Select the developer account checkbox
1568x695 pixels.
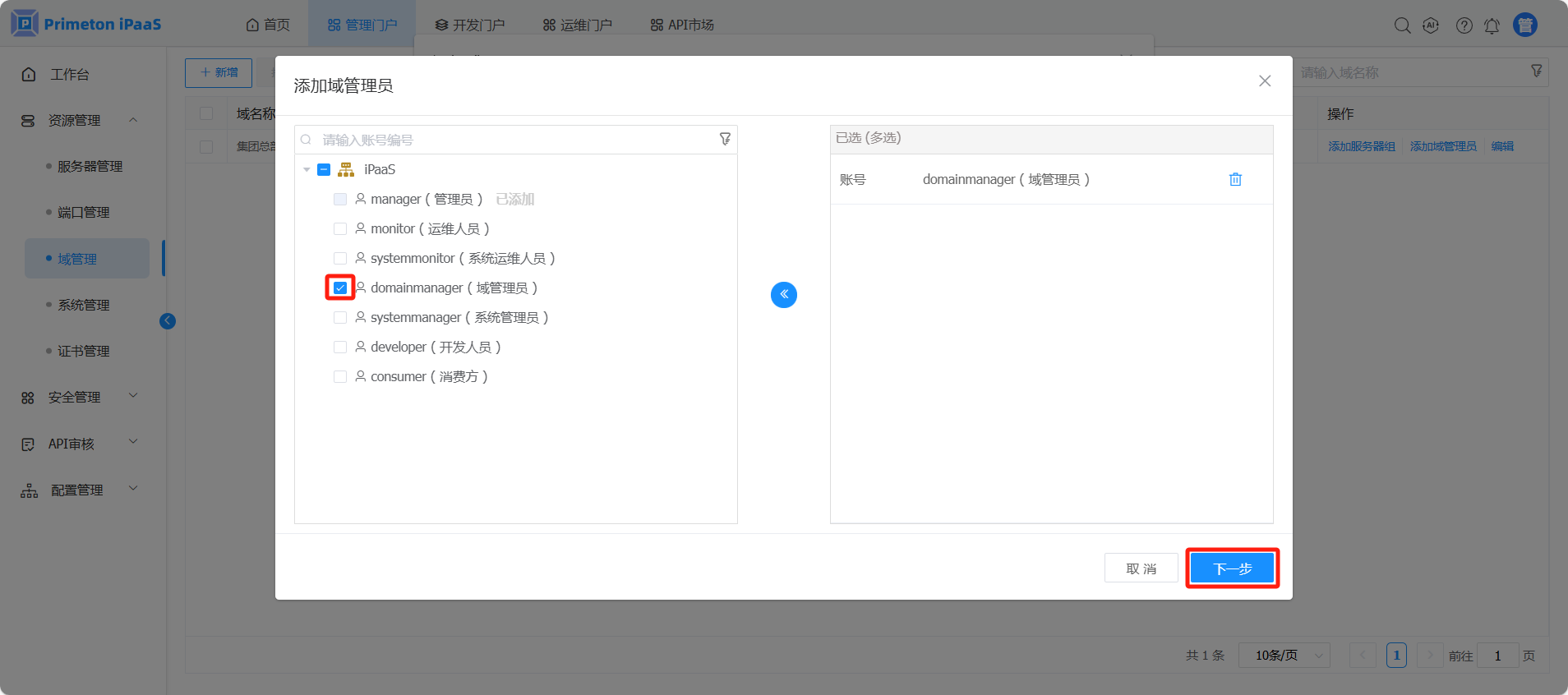pyautogui.click(x=340, y=347)
